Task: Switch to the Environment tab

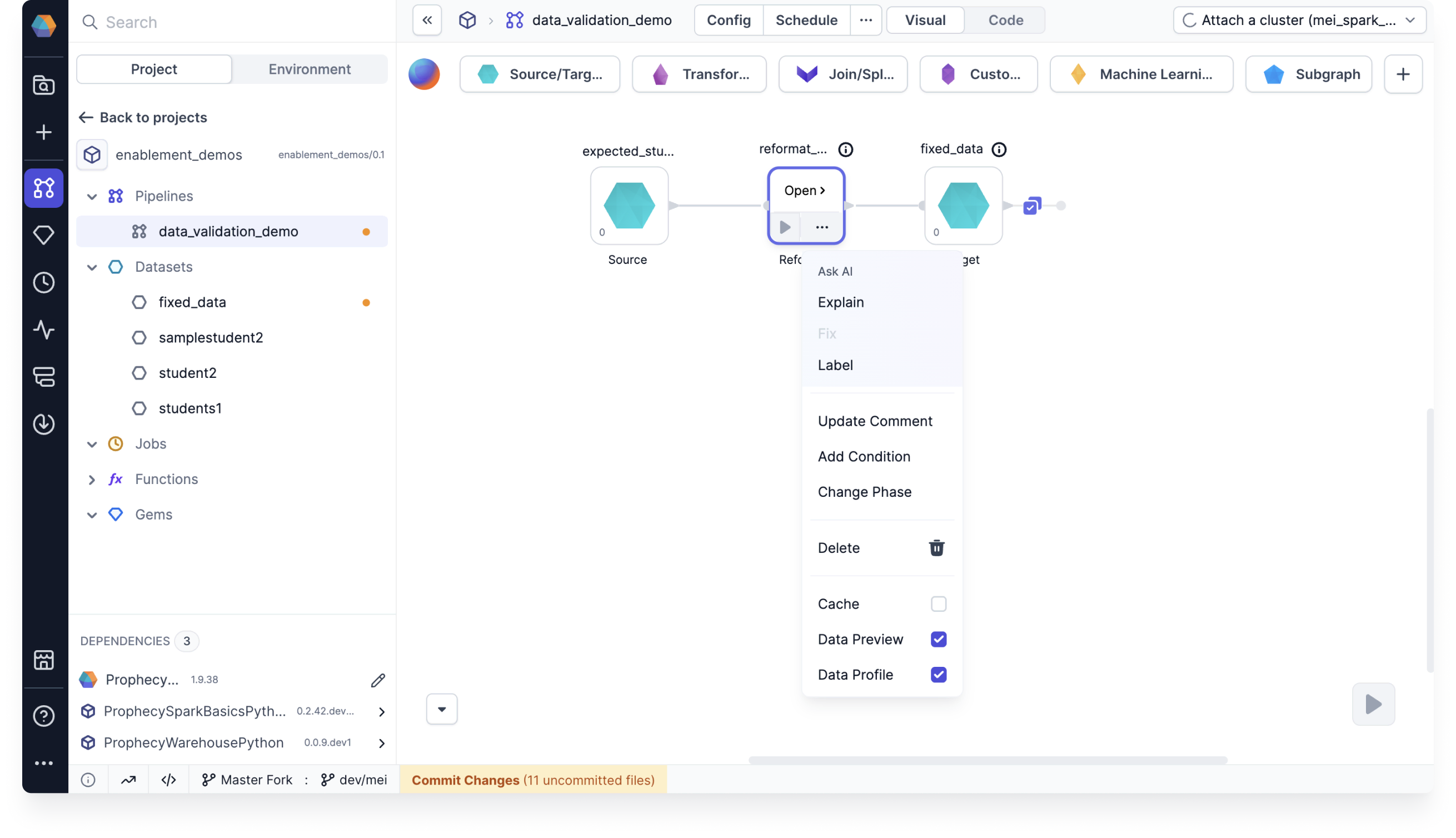Action: (309, 69)
